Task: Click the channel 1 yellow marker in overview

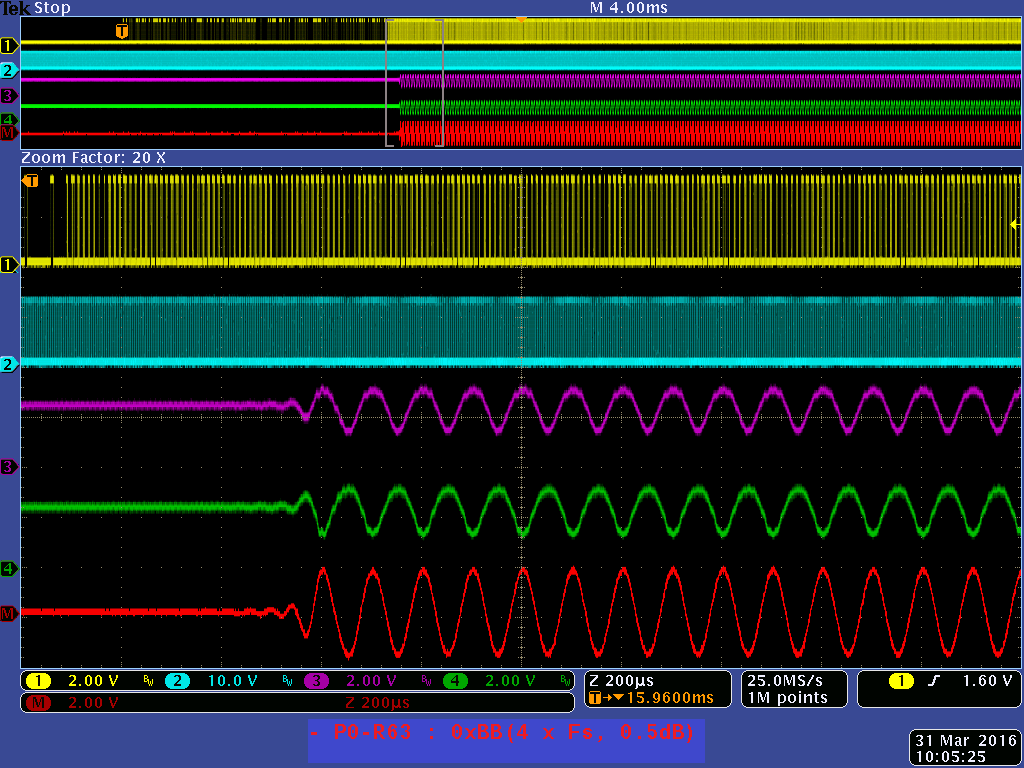Action: pyautogui.click(x=8, y=46)
